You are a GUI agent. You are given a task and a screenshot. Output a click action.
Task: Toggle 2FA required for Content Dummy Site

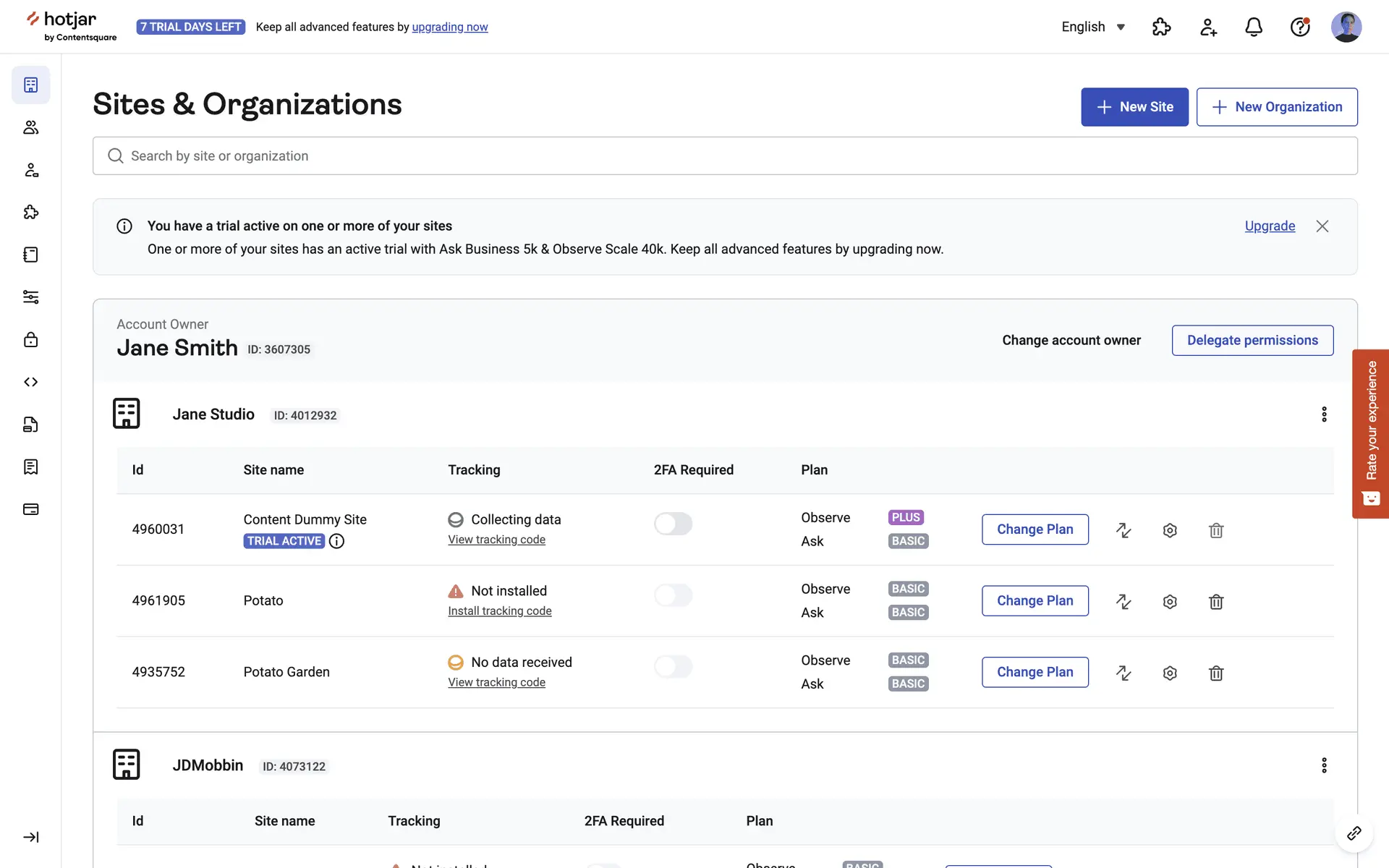coord(673,524)
